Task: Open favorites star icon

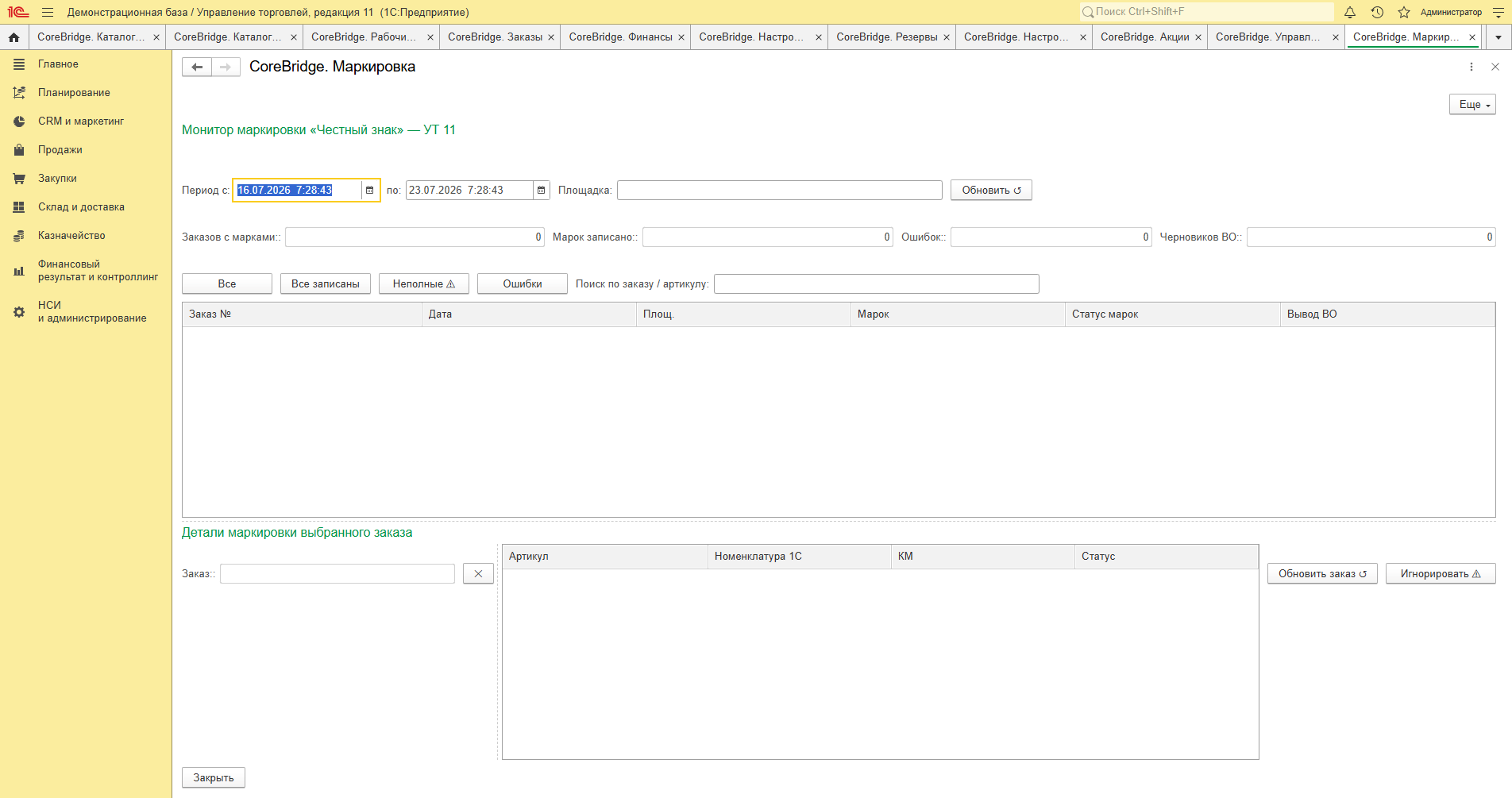Action: tap(1404, 12)
